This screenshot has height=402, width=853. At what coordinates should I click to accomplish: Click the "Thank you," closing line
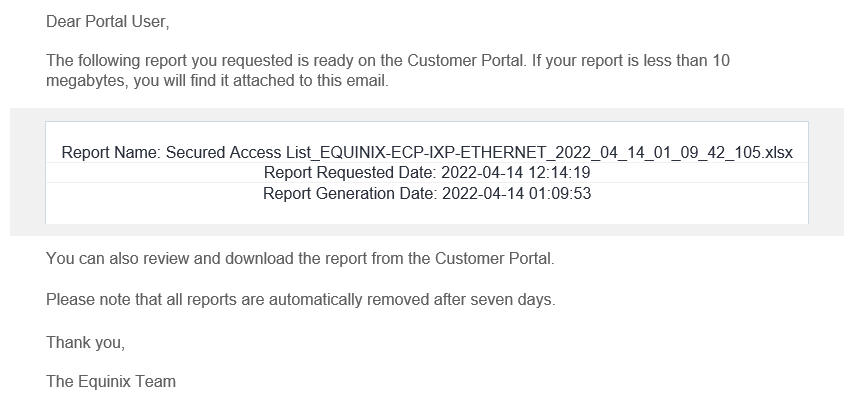point(85,343)
